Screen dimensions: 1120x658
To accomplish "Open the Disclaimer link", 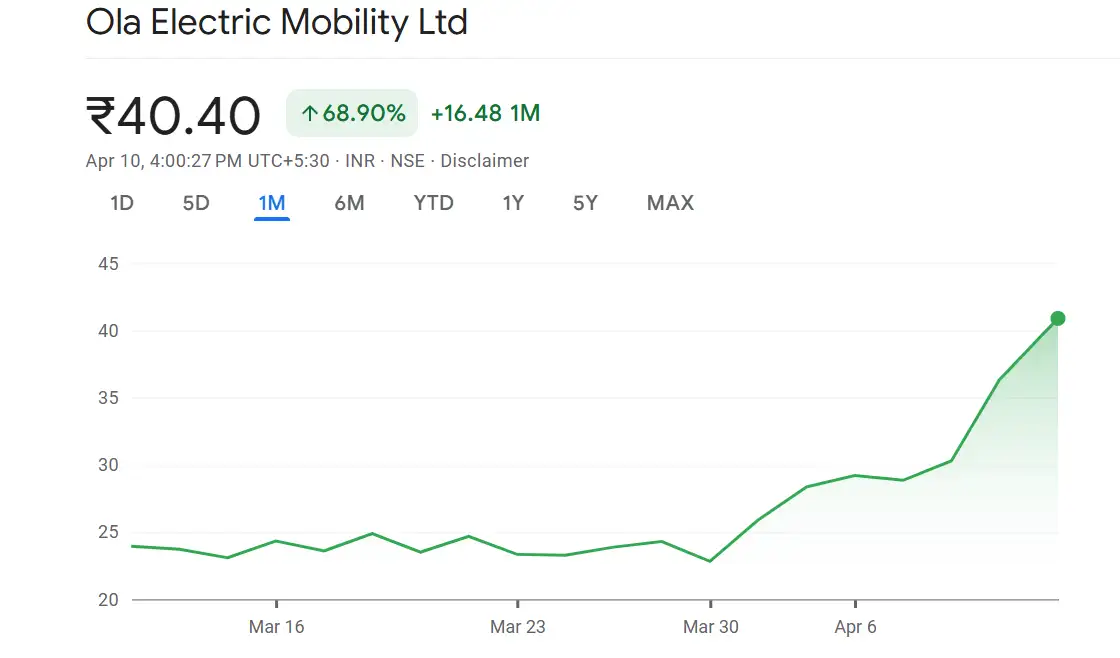I will pyautogui.click(x=484, y=161).
